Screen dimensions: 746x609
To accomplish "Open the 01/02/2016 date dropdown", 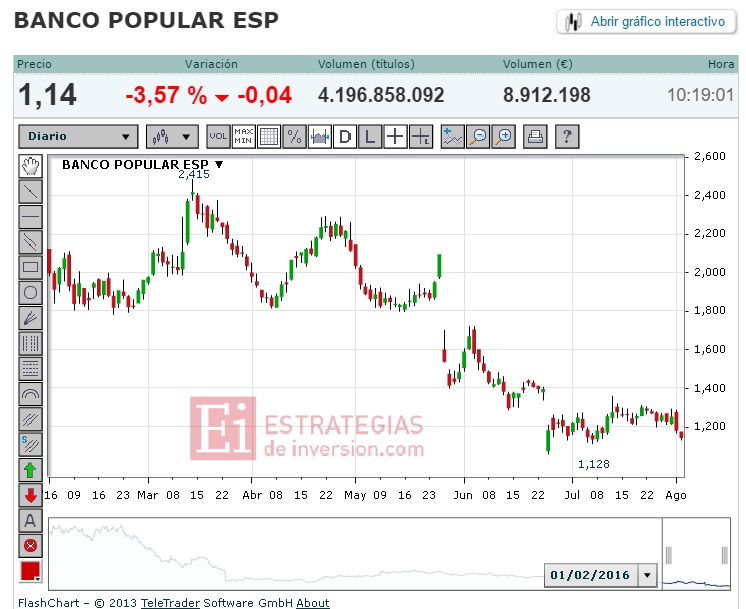I will pos(647,575).
